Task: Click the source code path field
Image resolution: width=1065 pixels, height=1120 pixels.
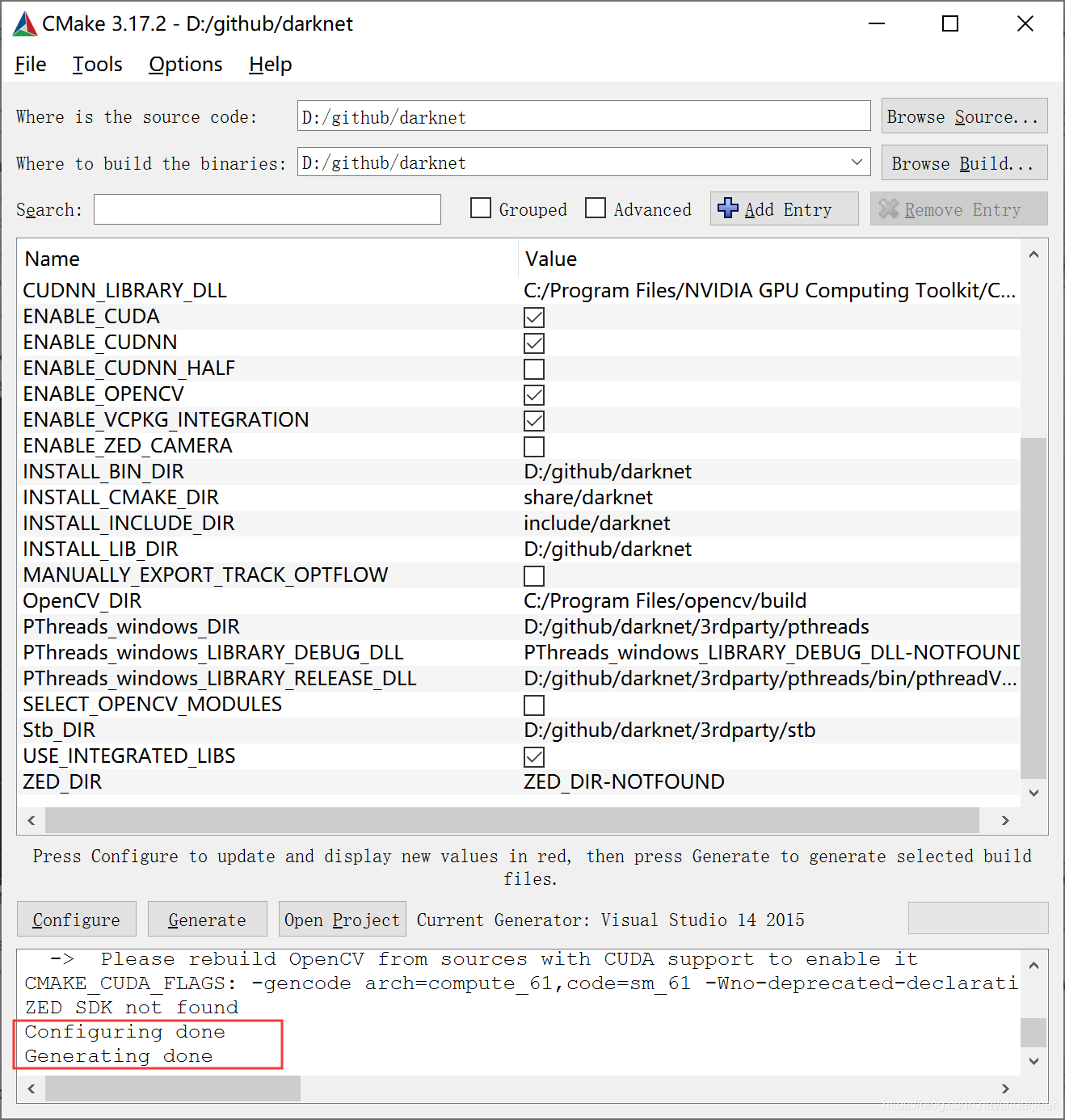Action: (x=583, y=116)
